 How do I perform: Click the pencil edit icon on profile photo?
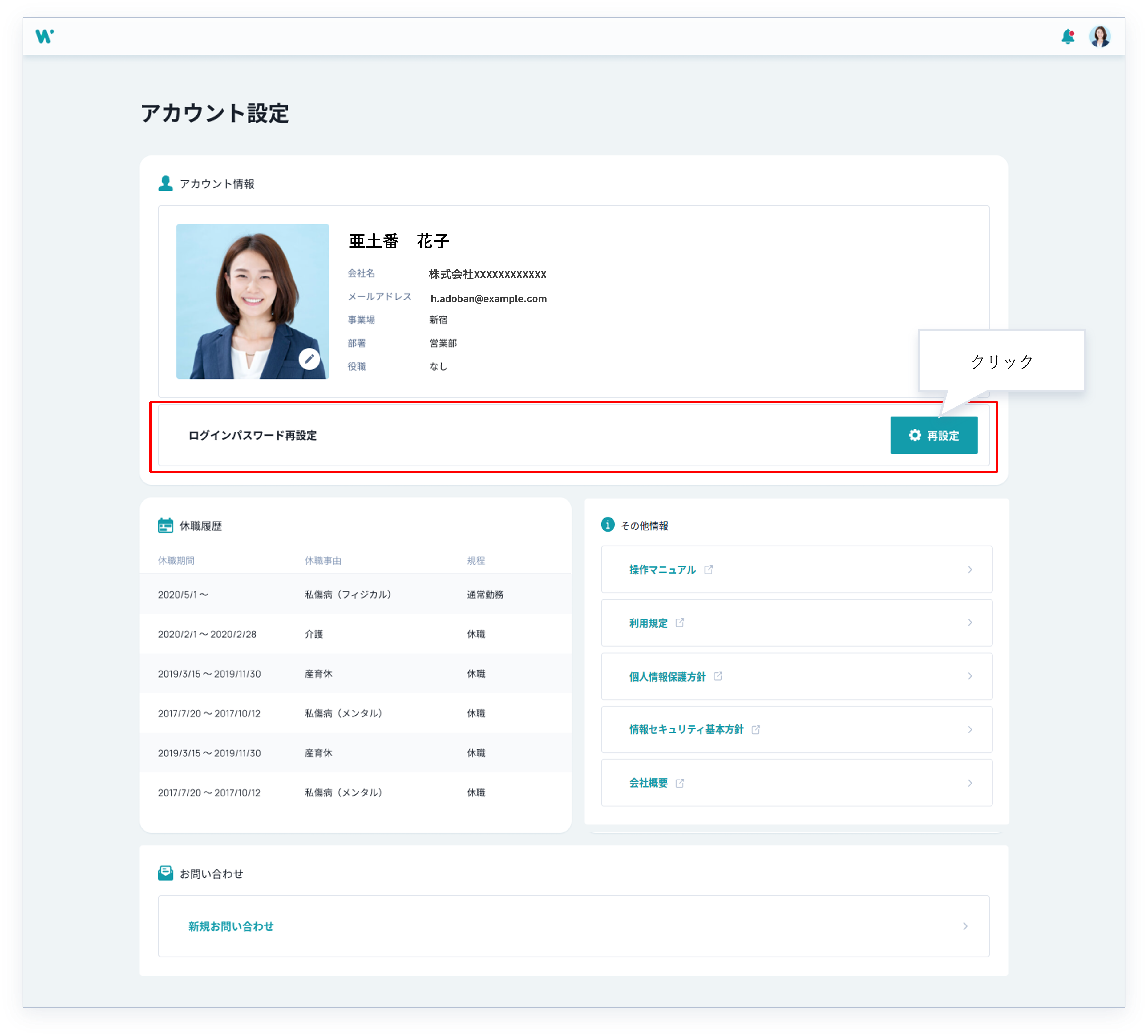309,359
